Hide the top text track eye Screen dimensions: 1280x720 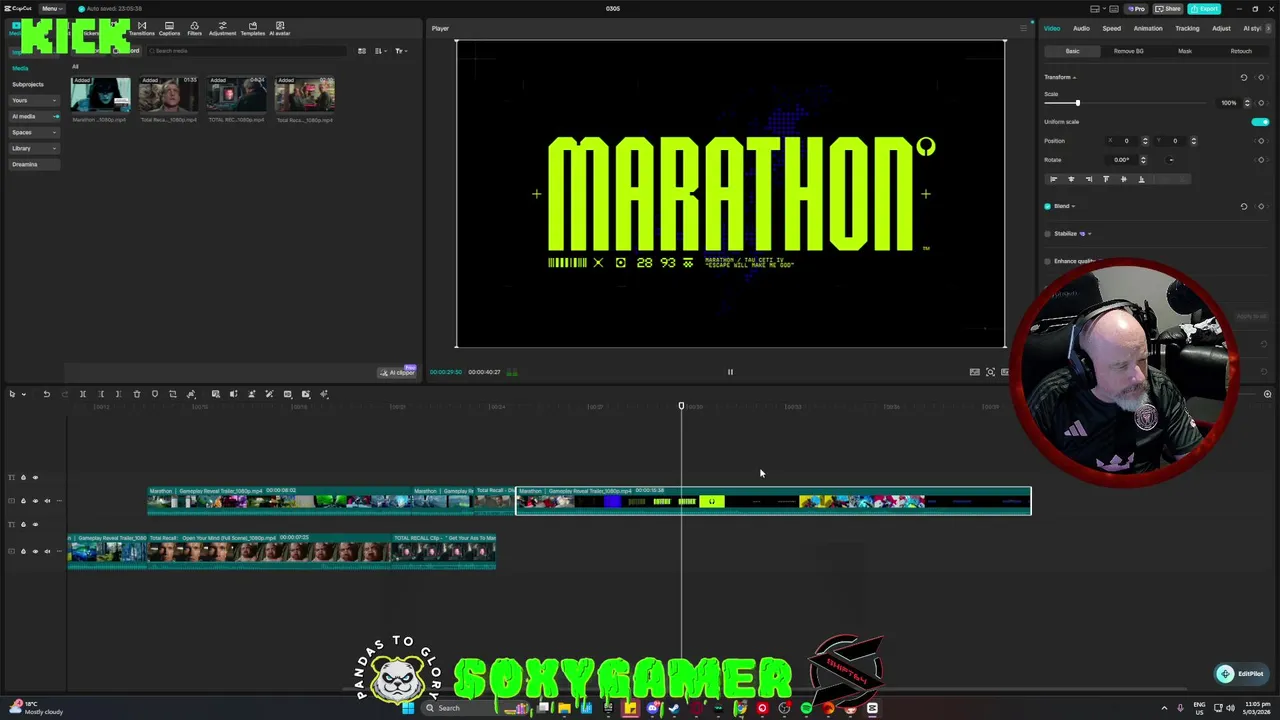point(35,478)
